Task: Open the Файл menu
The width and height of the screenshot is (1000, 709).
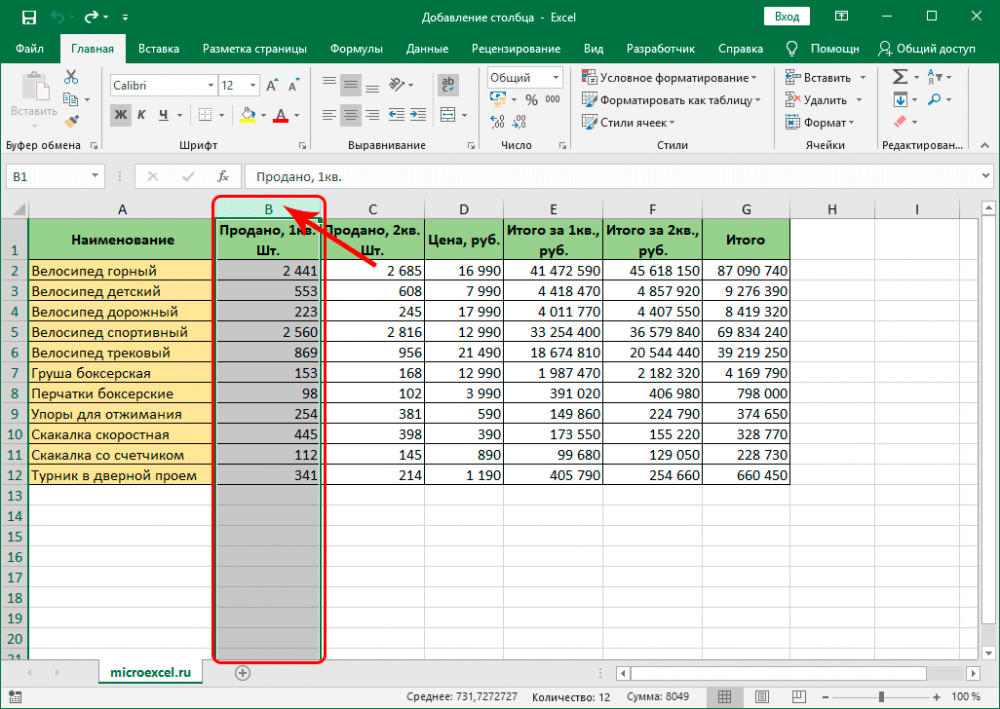Action: 29,48
